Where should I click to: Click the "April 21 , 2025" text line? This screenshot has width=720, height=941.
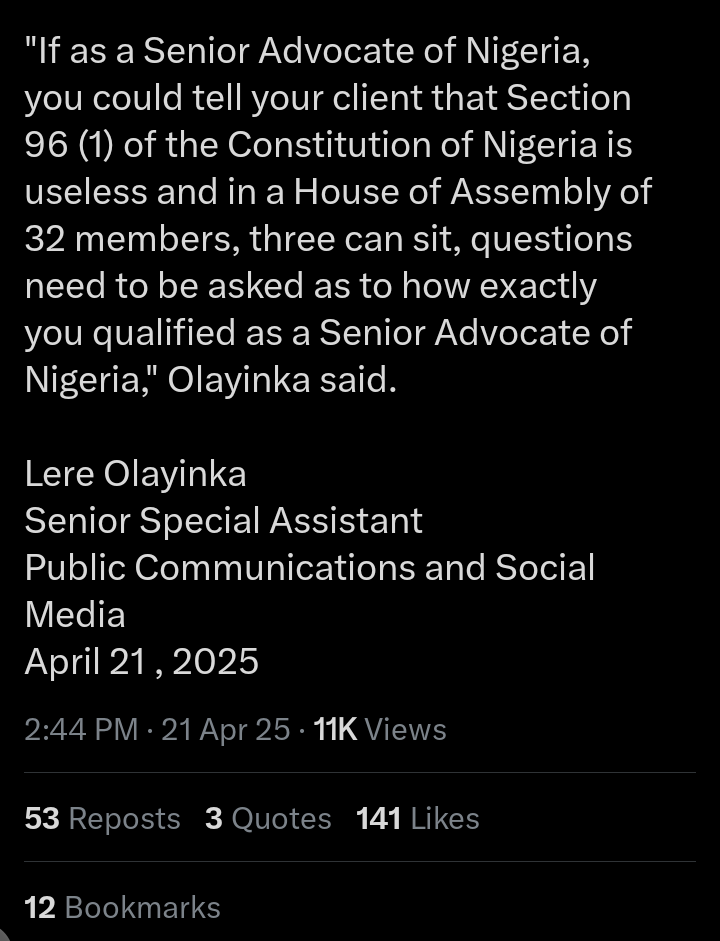click(x=142, y=662)
